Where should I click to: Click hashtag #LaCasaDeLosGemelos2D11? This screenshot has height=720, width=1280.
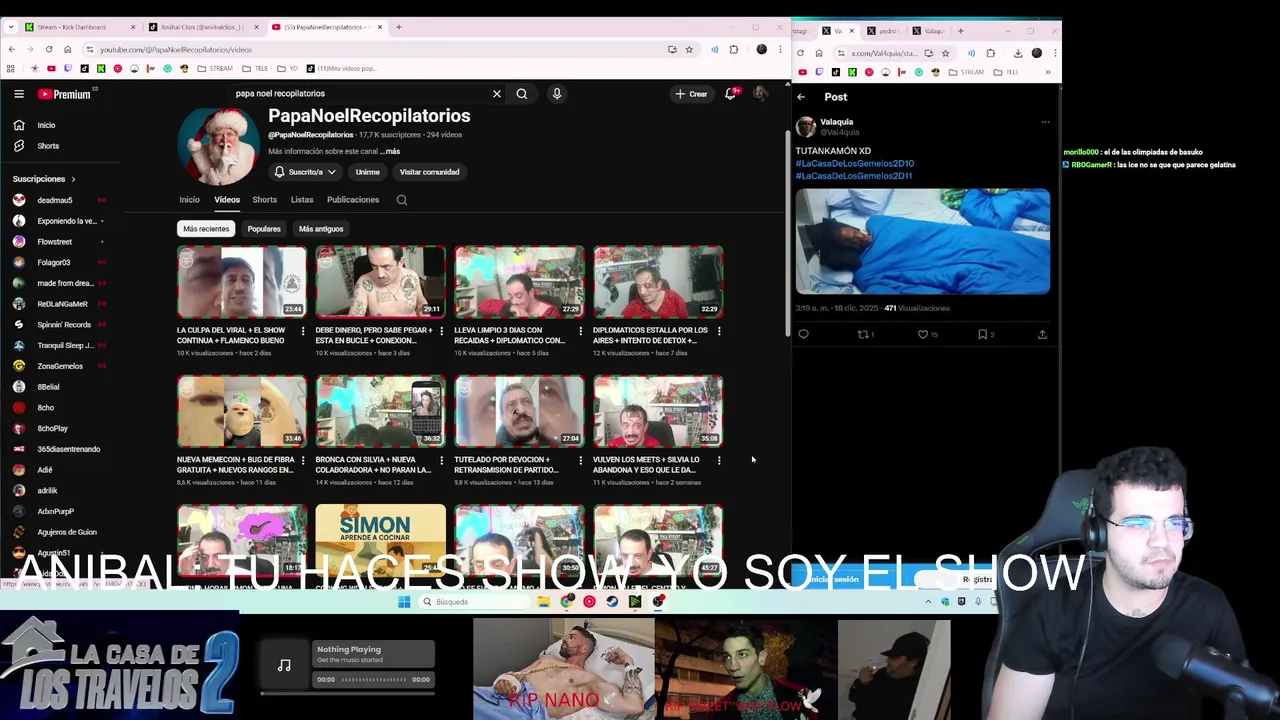pyautogui.click(x=853, y=176)
